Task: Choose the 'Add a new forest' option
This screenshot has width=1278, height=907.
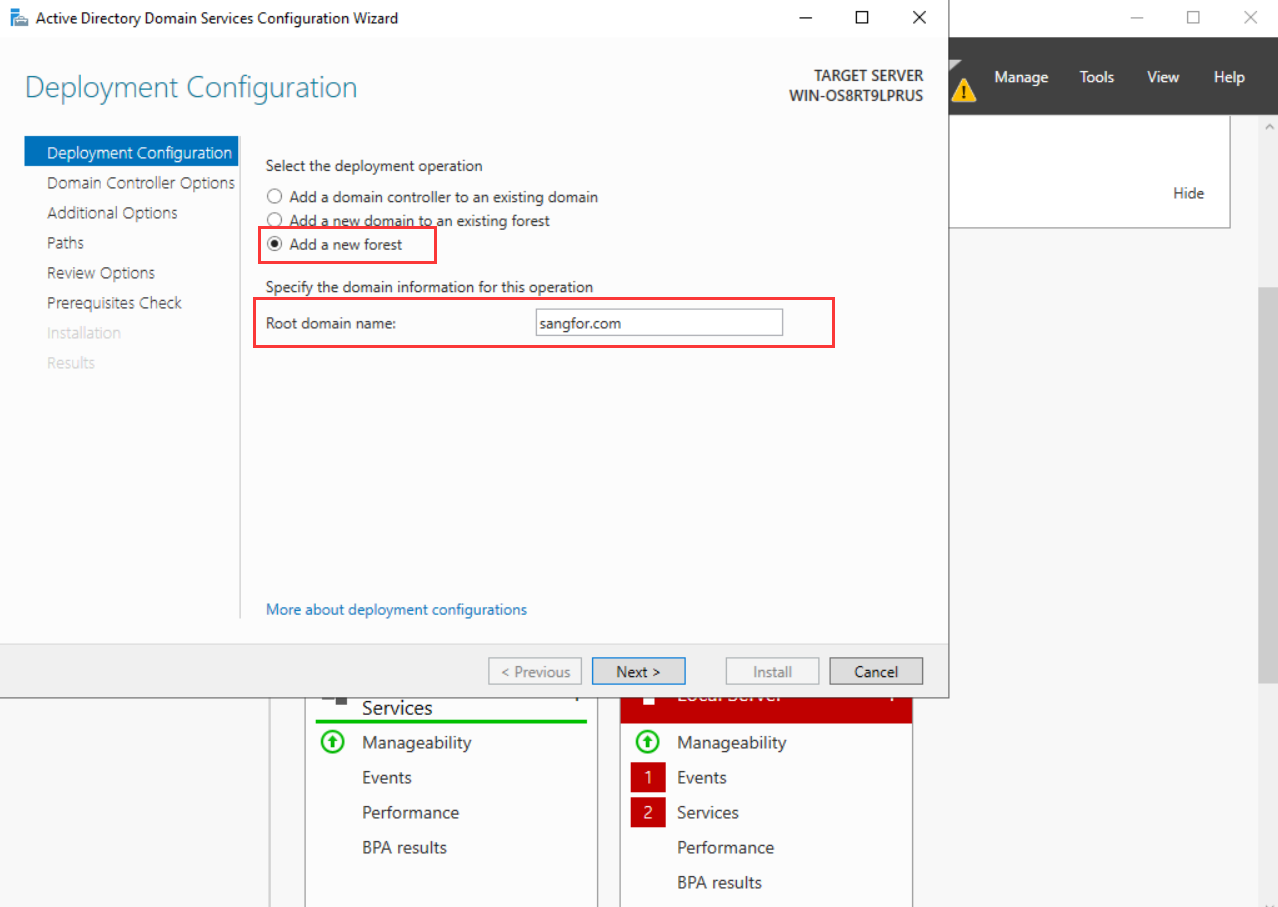Action: [x=275, y=244]
